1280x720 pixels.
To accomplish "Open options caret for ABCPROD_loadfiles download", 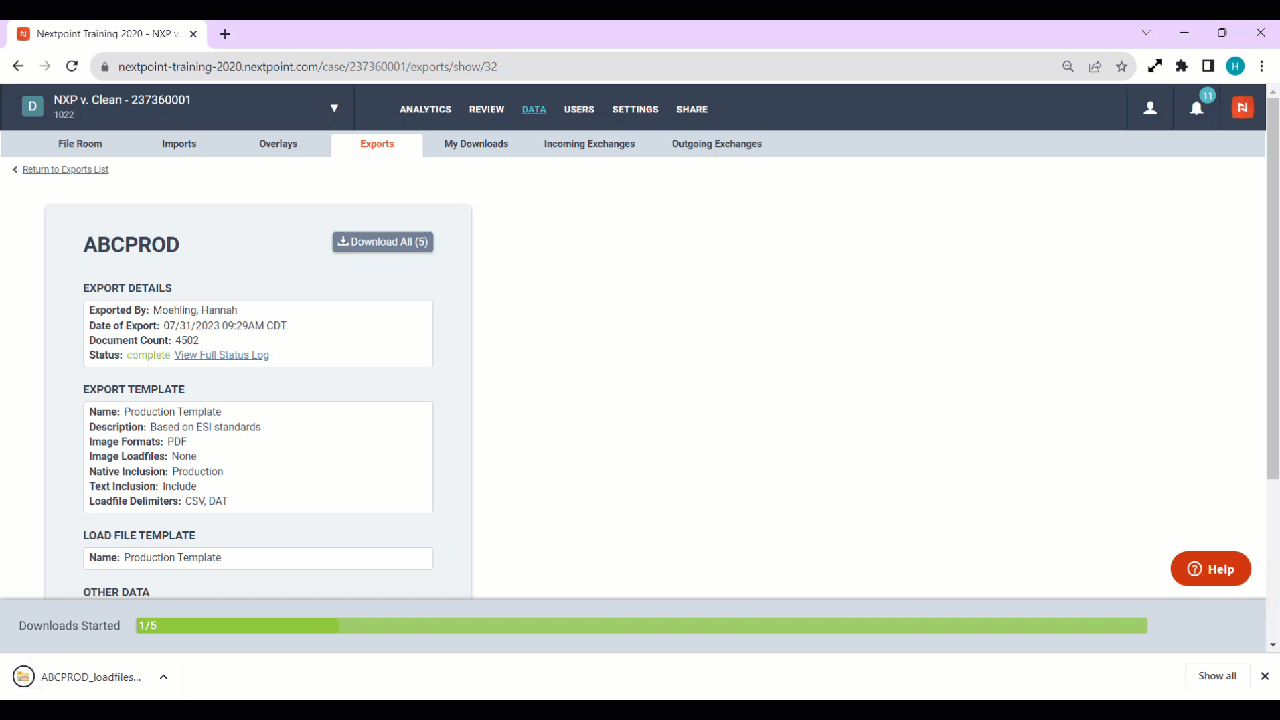I will [163, 677].
